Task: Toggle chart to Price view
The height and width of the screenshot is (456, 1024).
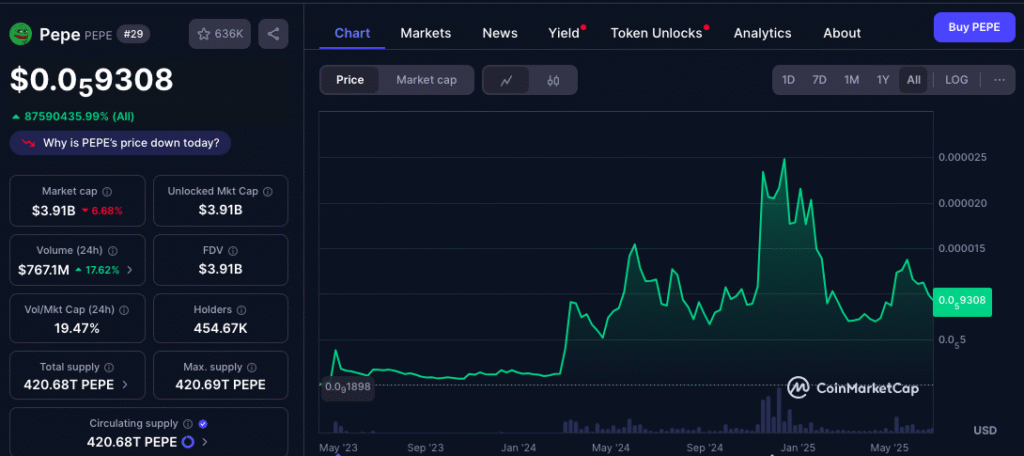Action: pos(350,80)
